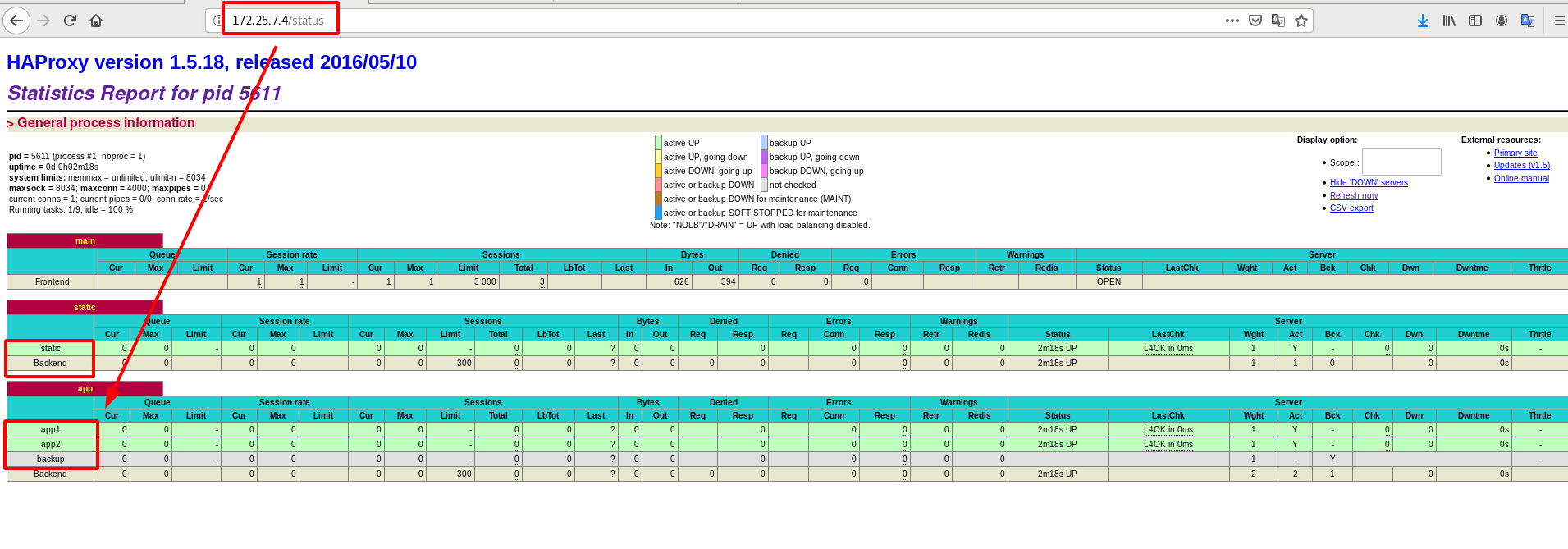Click the 'static' proxy title header

(85, 307)
